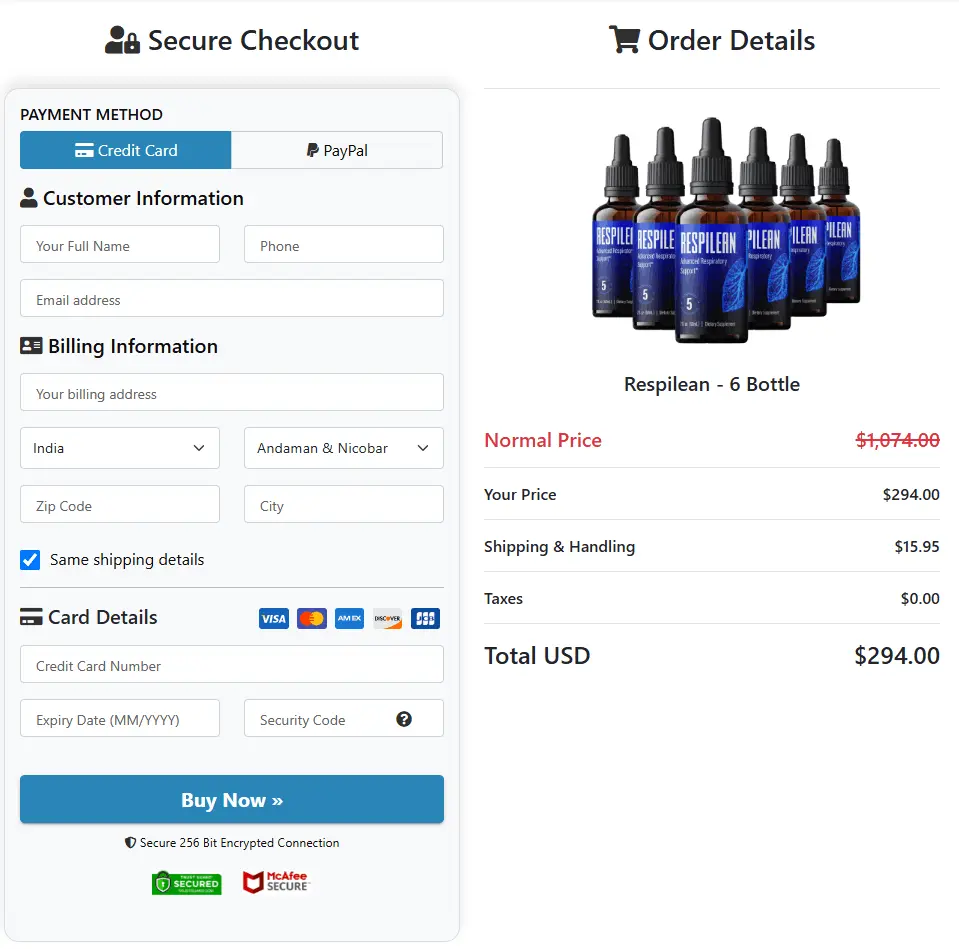This screenshot has width=959, height=949.
Task: Uncheck the Same shipping details checkbox
Action: pyautogui.click(x=30, y=559)
